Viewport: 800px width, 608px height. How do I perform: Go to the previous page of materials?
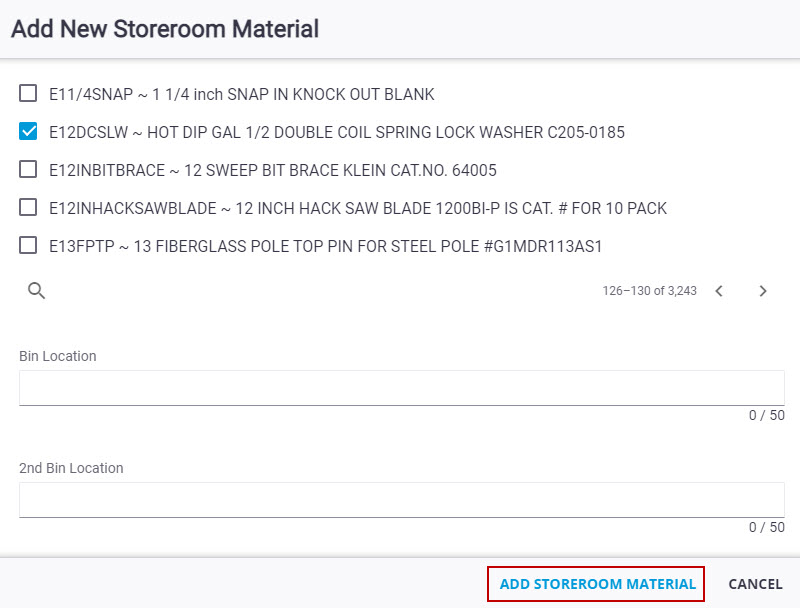(719, 291)
